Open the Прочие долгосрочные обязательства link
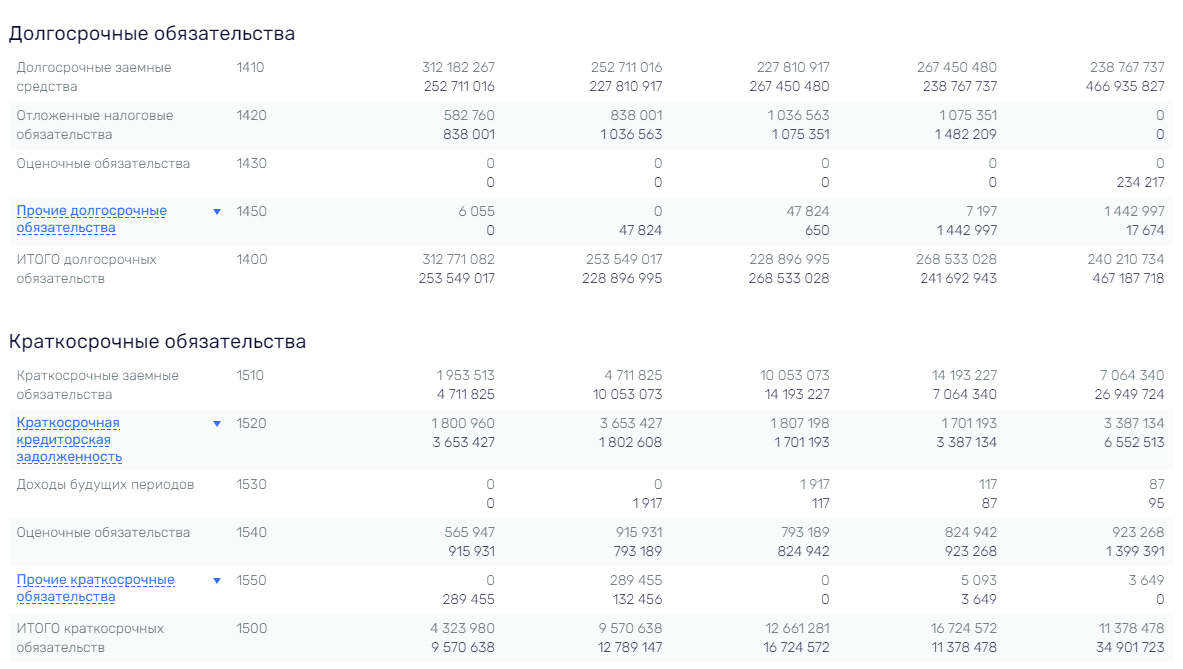 tap(91, 219)
